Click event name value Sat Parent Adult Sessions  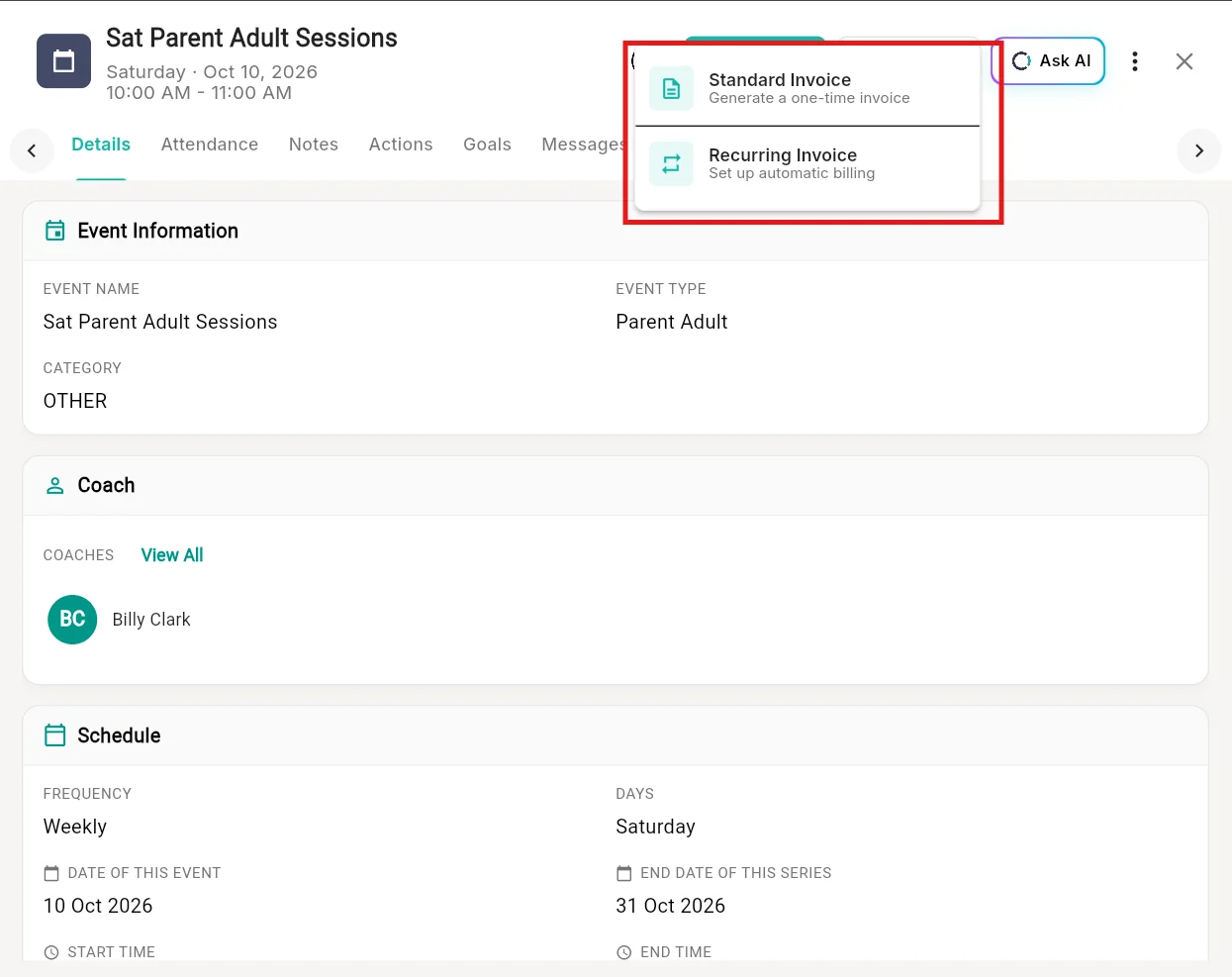pos(160,322)
